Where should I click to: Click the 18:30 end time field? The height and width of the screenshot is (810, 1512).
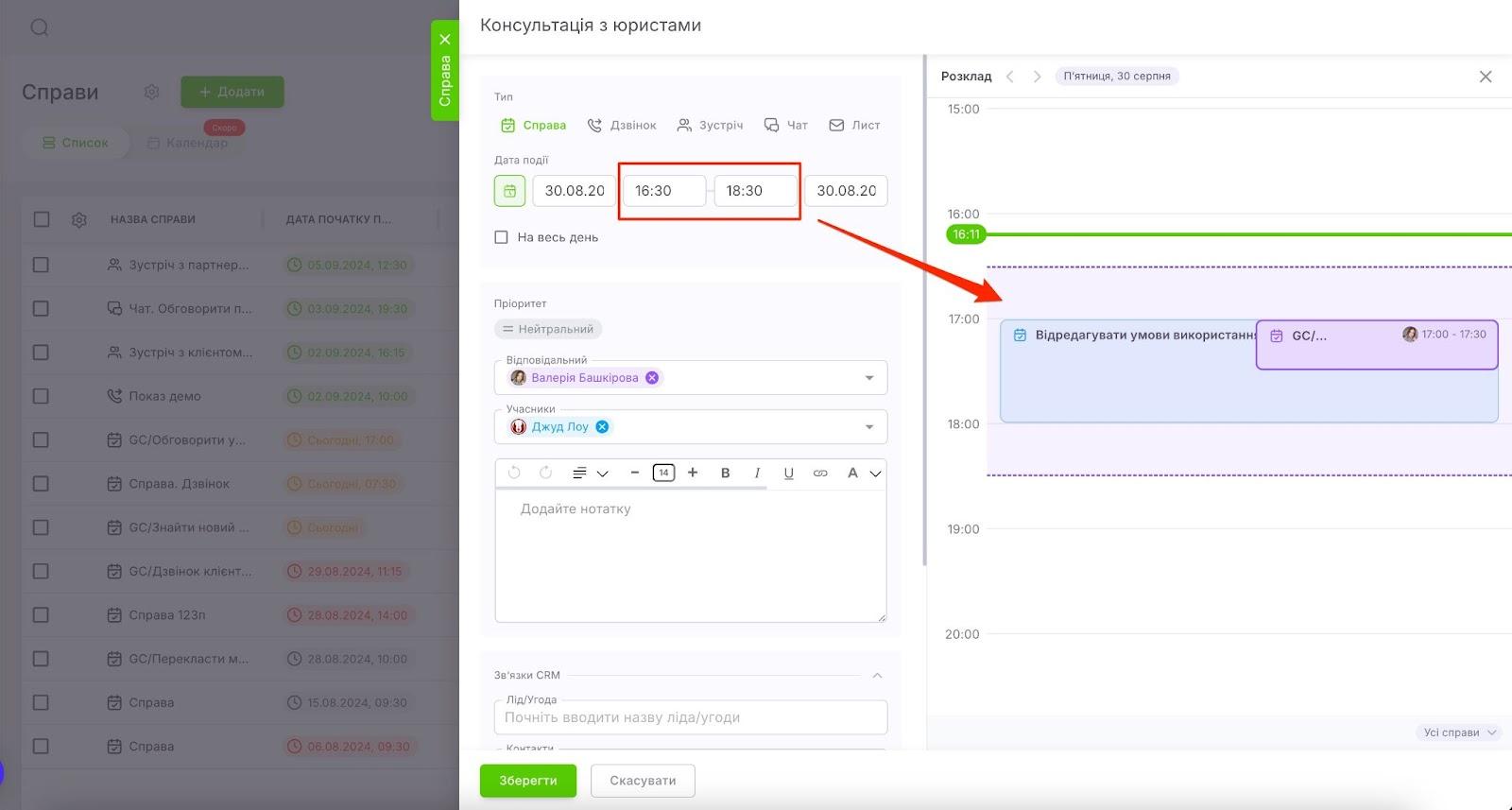(x=755, y=191)
